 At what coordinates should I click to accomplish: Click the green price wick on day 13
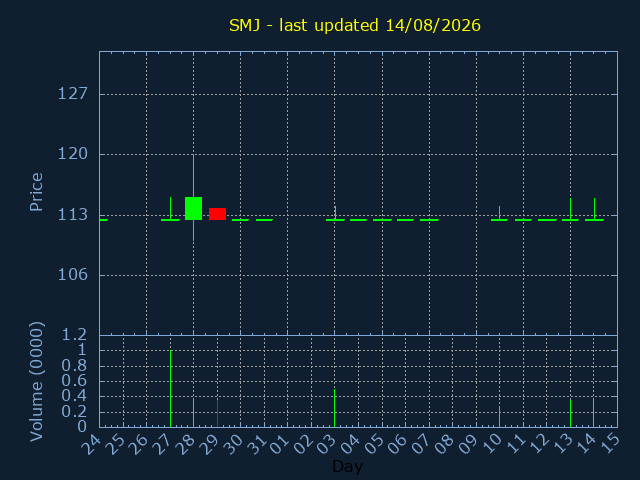click(x=570, y=209)
